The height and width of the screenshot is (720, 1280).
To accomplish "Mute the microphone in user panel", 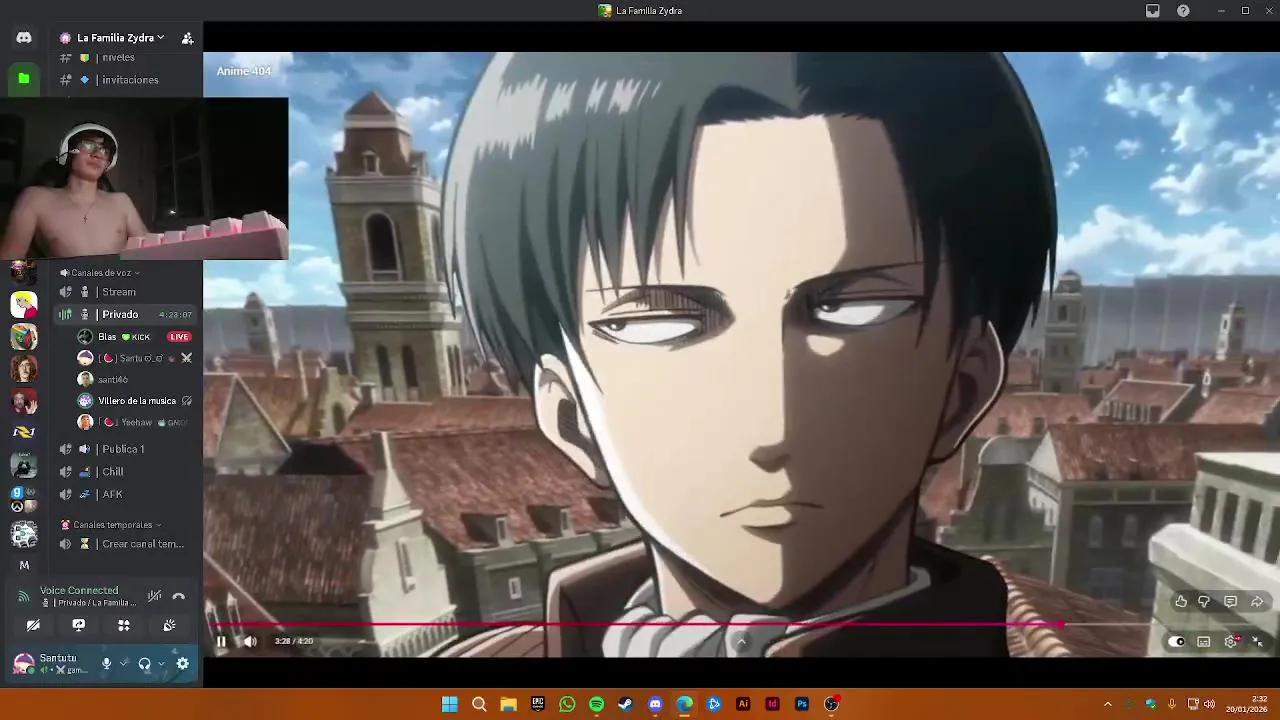I will pos(106,663).
